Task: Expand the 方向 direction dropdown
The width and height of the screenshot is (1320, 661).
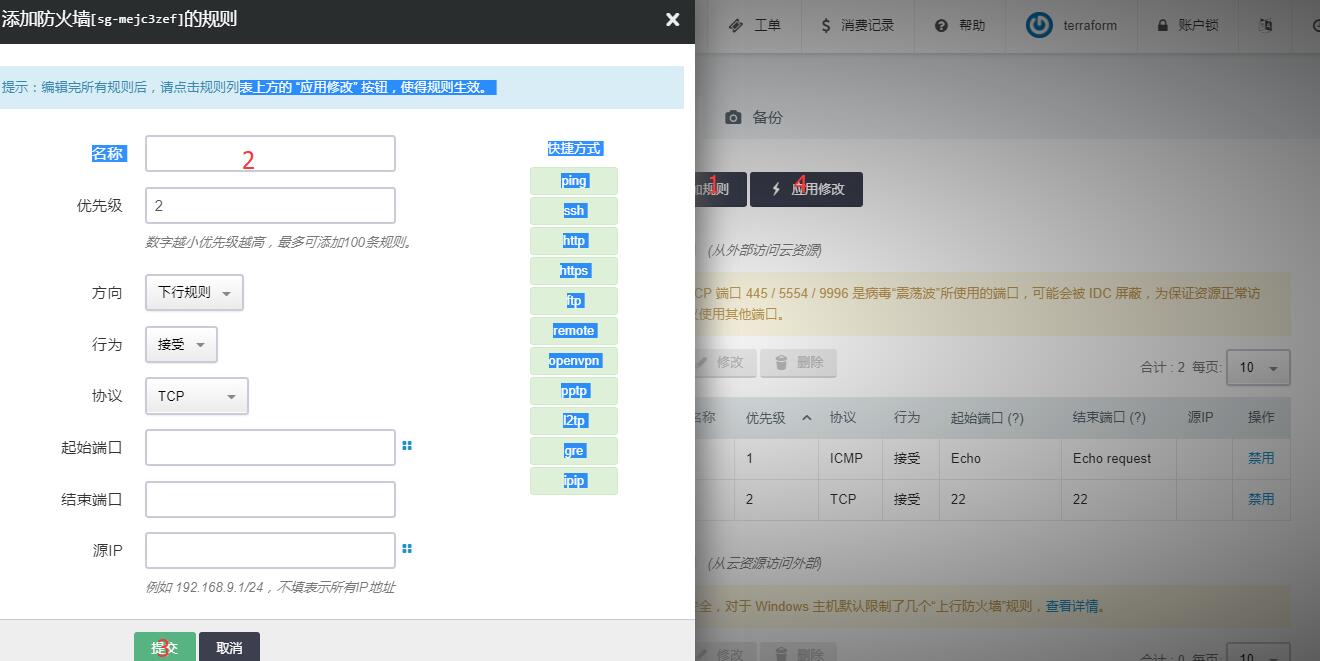Action: pos(194,293)
